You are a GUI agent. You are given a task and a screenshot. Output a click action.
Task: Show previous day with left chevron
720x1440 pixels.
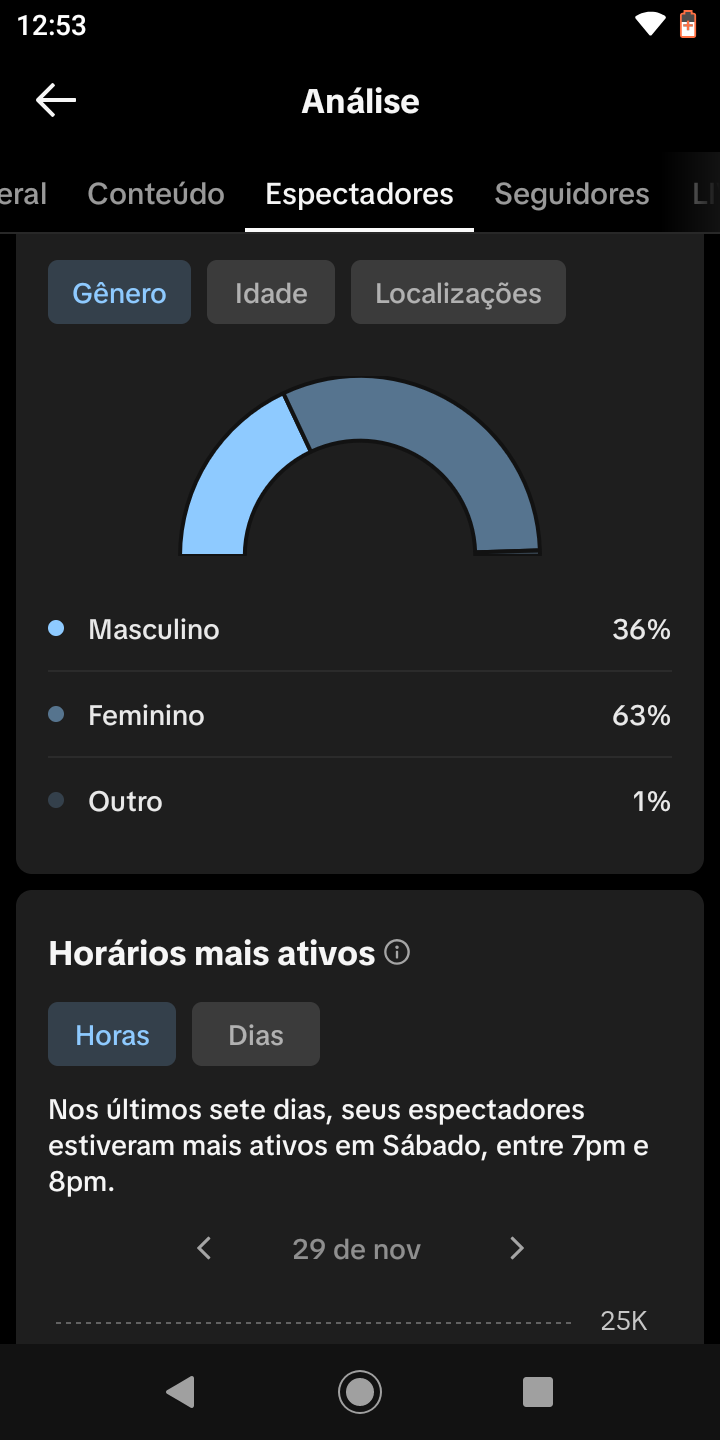[204, 1248]
